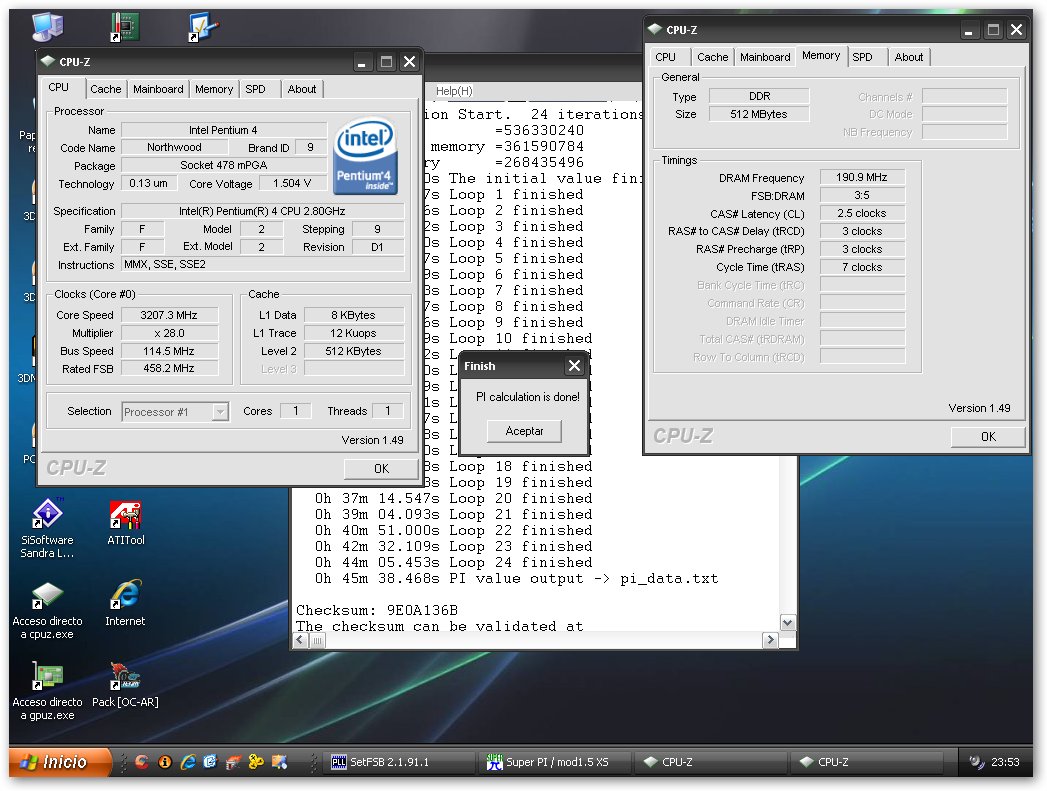1047x791 pixels.
Task: Click the system tray volume icon
Action: click(x=977, y=762)
